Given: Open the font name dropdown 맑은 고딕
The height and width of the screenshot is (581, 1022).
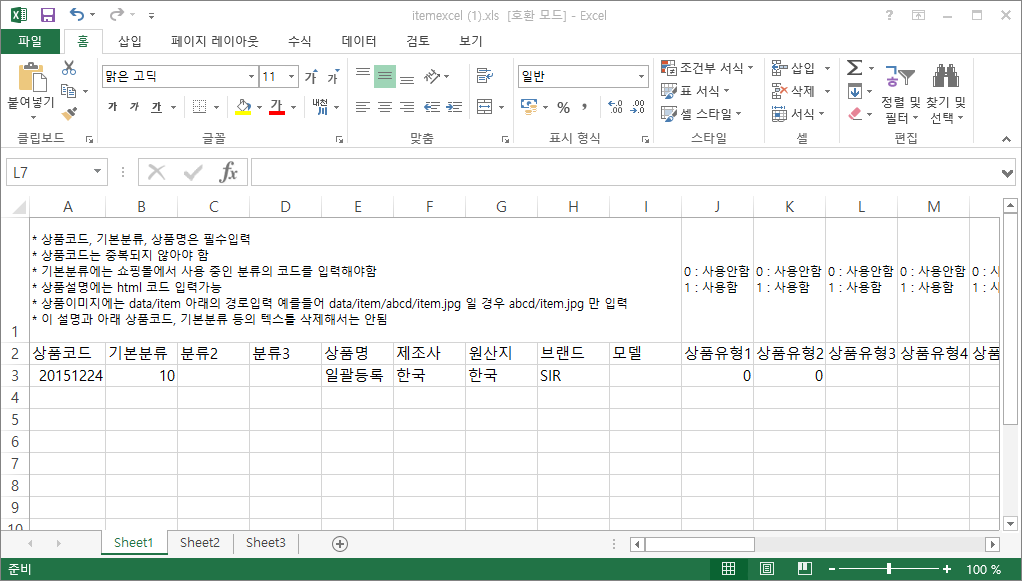Looking at the screenshot, I should point(252,76).
